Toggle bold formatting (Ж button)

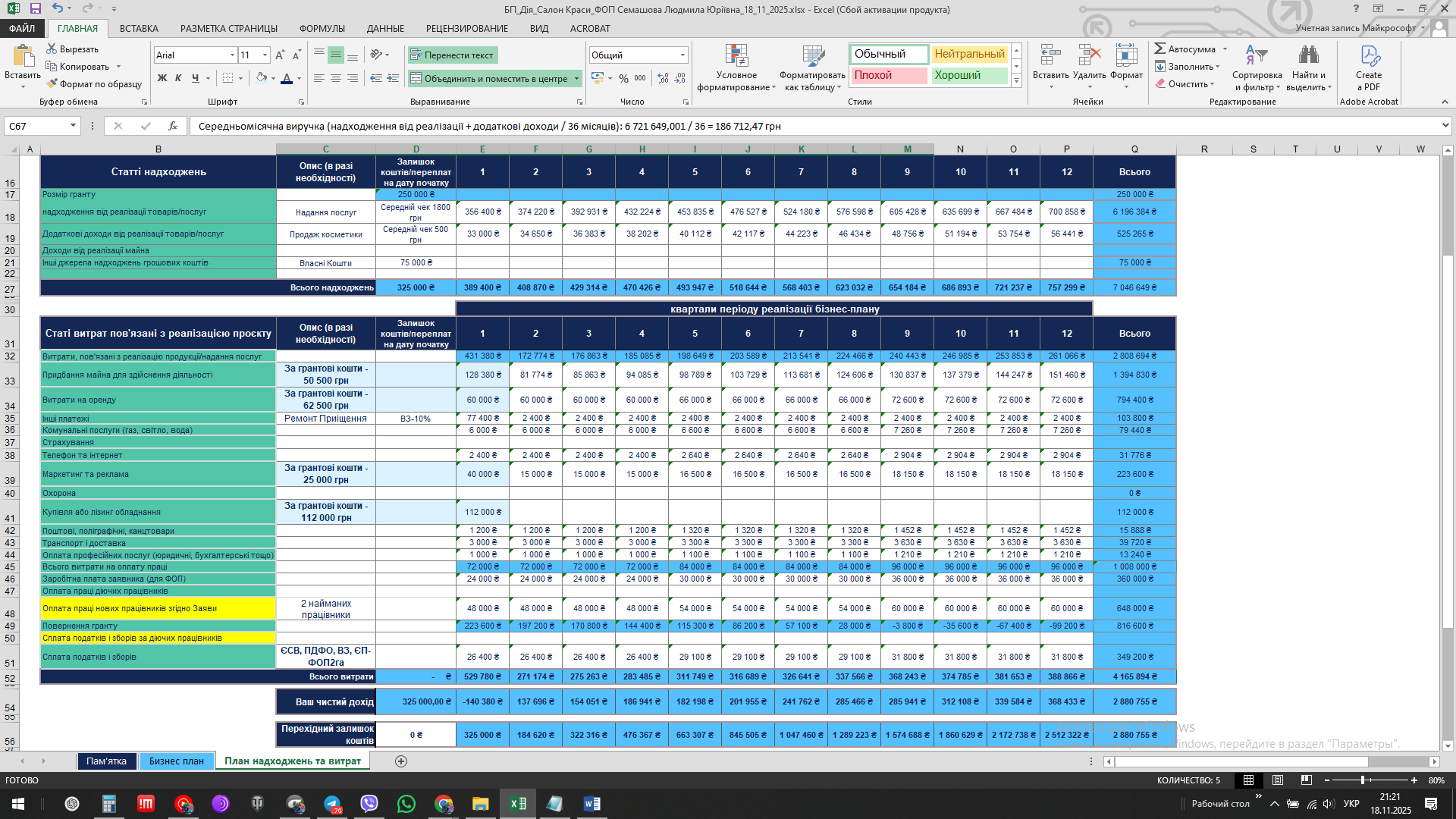pos(162,78)
